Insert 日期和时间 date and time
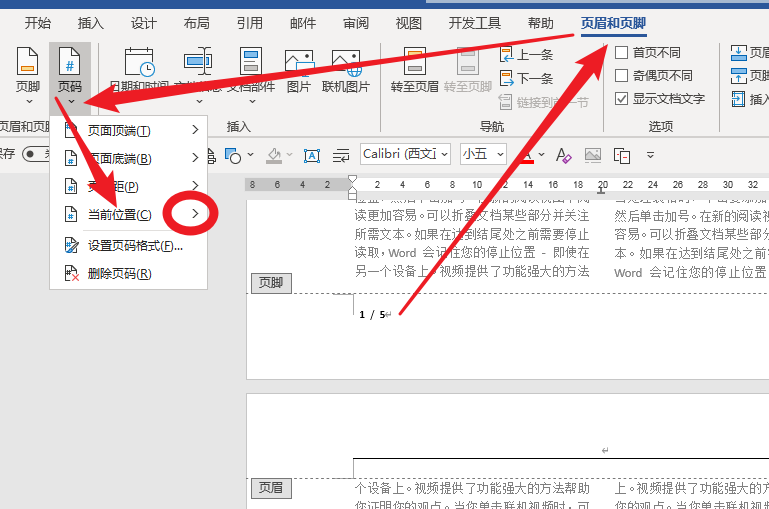769x509 pixels. [139, 70]
